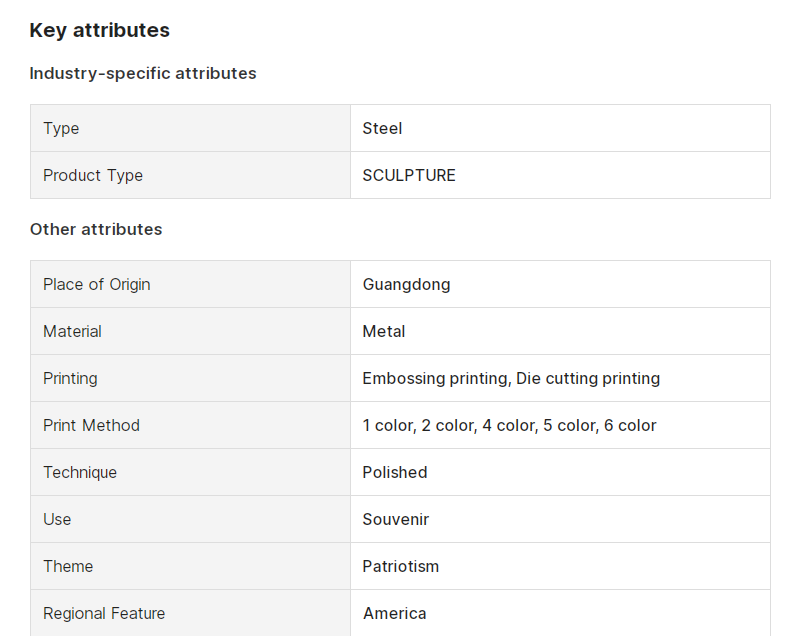
Task: Select the SCULPTURE value text
Action: [409, 175]
